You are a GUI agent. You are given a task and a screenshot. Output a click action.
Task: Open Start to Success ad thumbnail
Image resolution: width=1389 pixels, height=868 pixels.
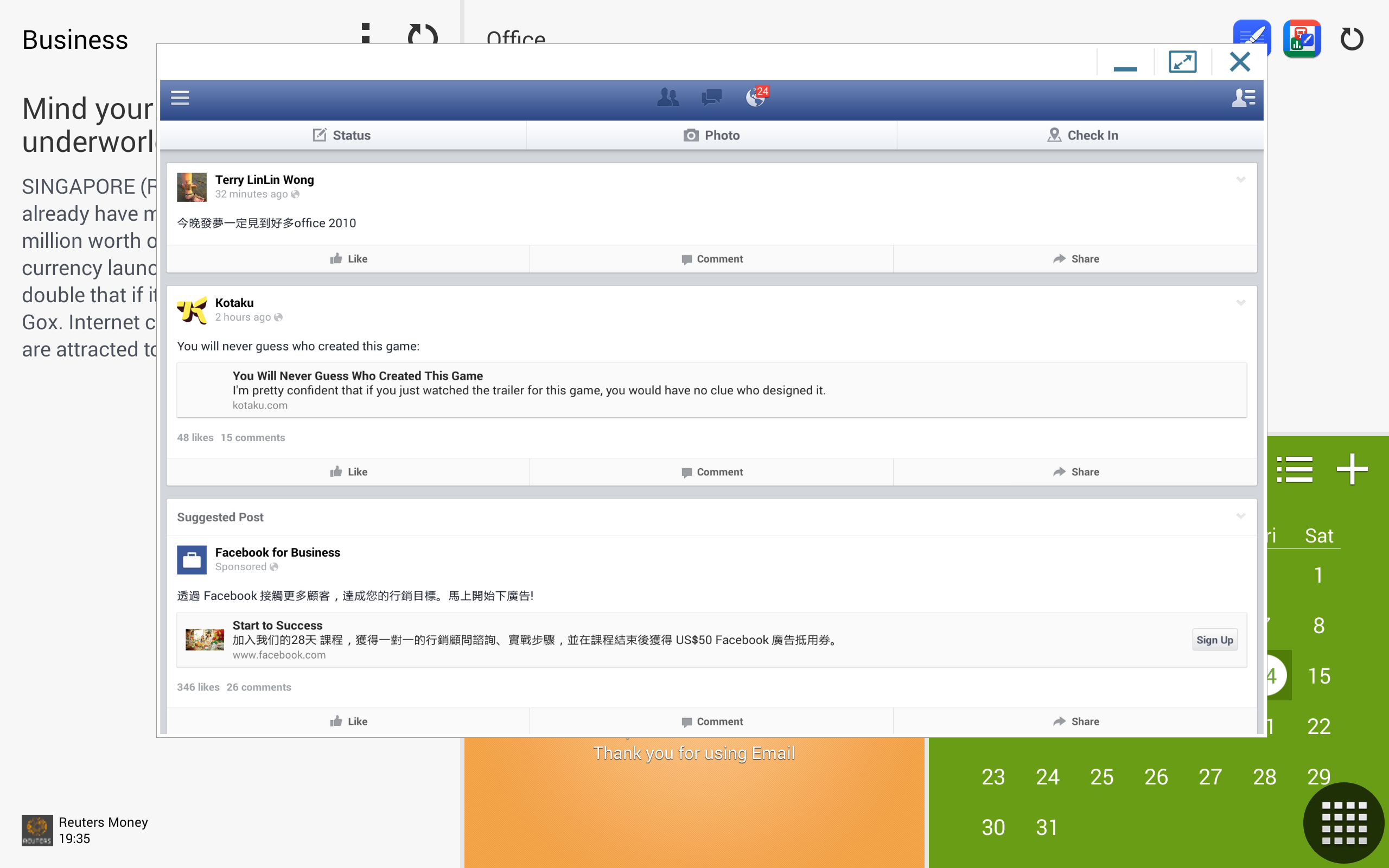coord(205,640)
